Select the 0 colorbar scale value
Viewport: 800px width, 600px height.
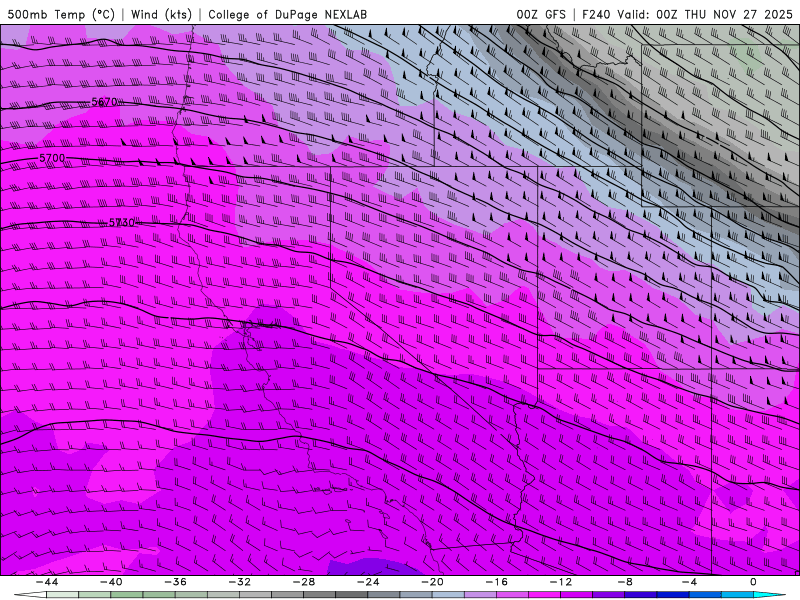pos(754,582)
